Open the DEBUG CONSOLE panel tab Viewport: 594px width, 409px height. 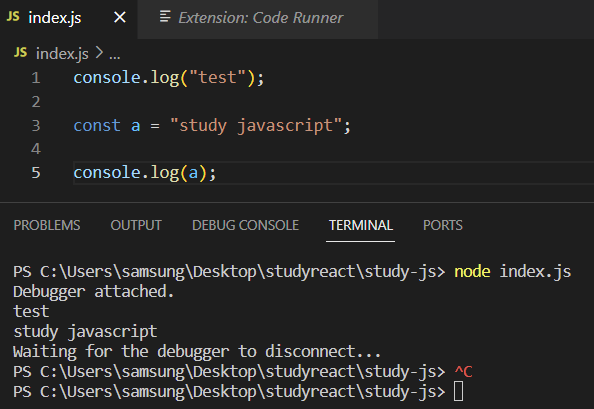click(x=245, y=225)
